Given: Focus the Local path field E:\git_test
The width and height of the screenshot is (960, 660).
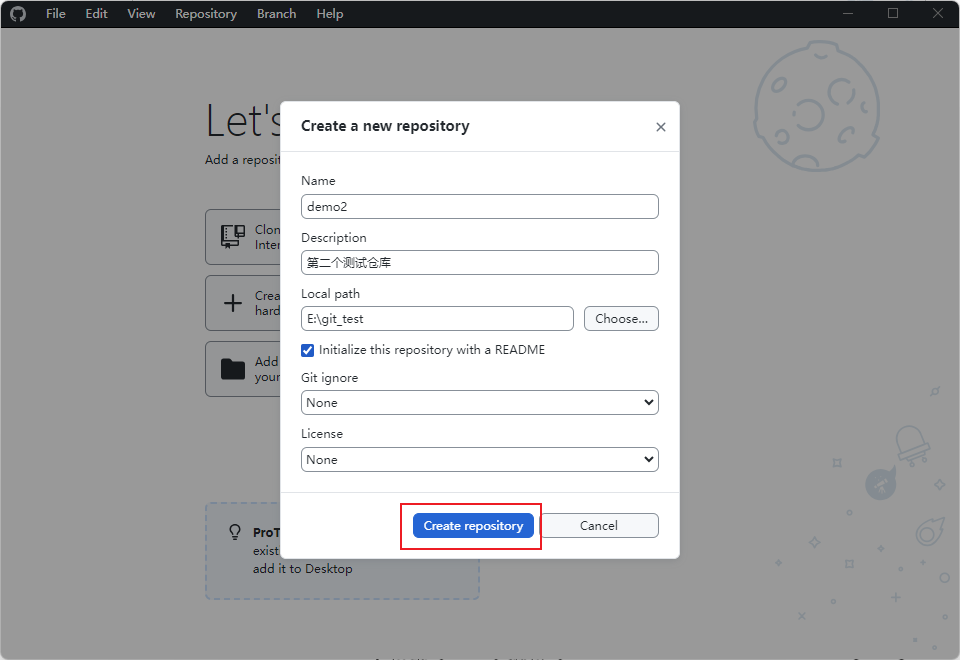Looking at the screenshot, I should tap(437, 319).
